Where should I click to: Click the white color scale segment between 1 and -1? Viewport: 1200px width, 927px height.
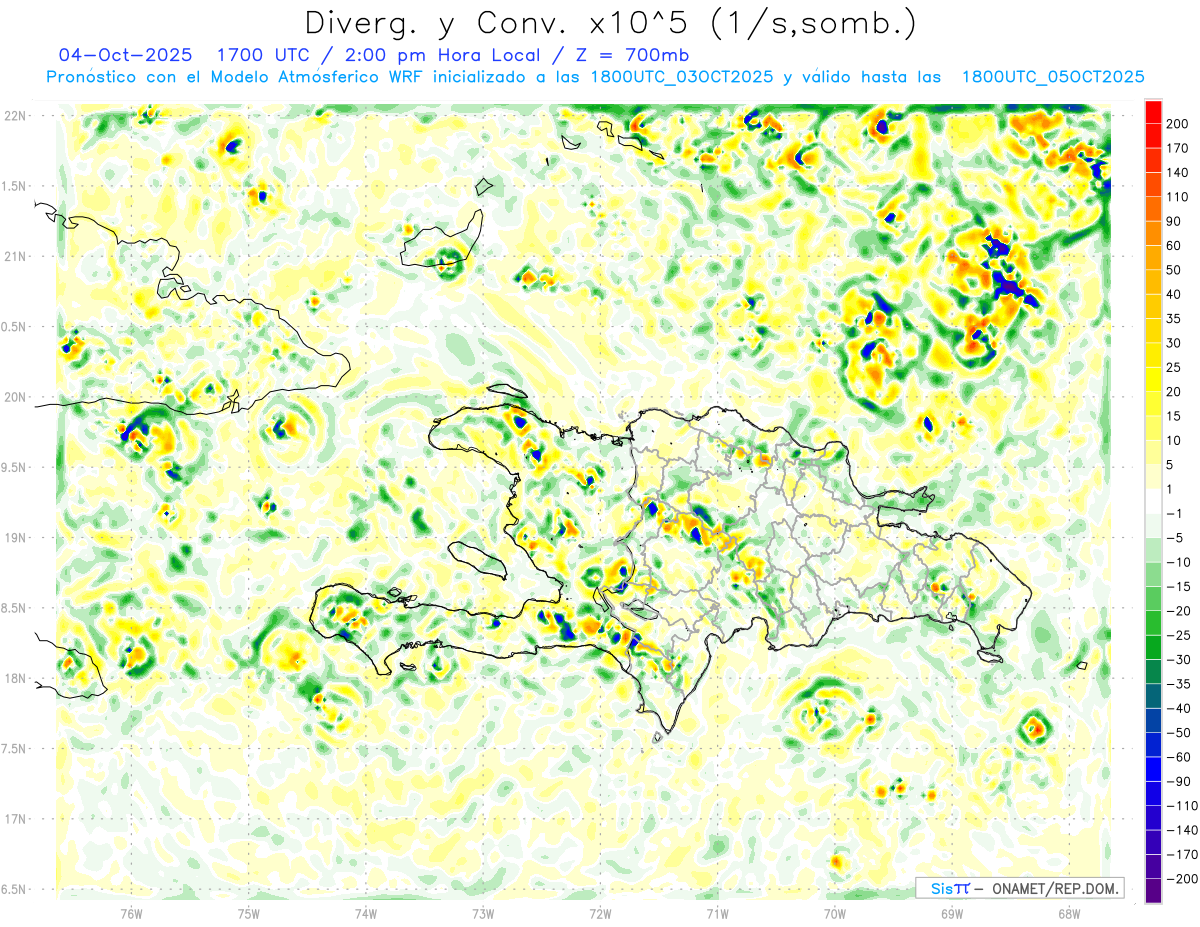1153,501
